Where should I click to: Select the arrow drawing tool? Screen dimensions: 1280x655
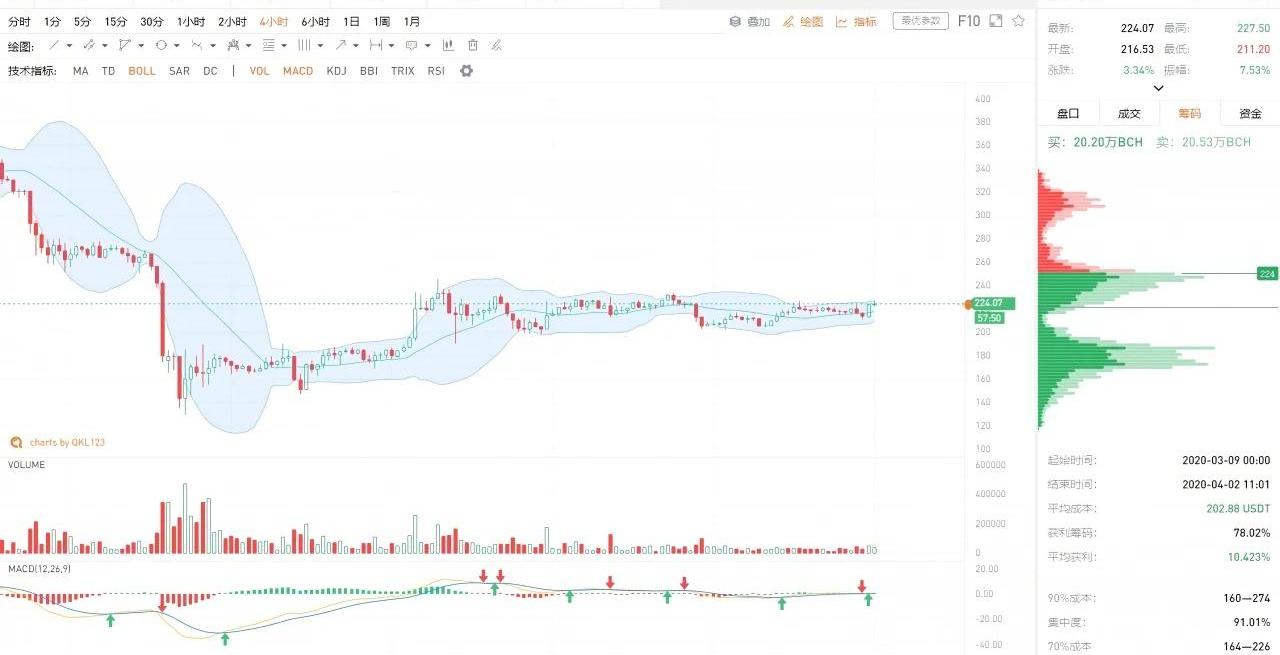pos(341,45)
